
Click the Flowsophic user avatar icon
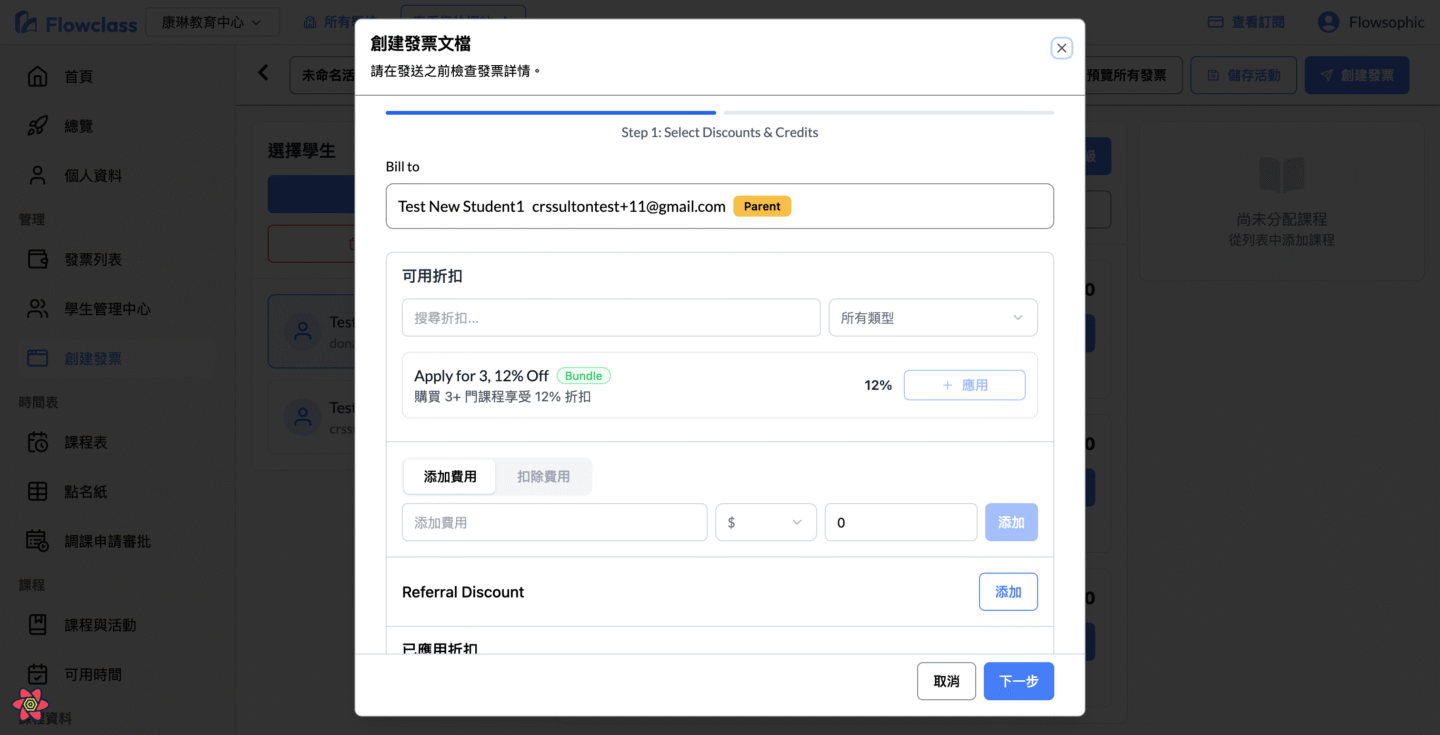pos(1328,22)
